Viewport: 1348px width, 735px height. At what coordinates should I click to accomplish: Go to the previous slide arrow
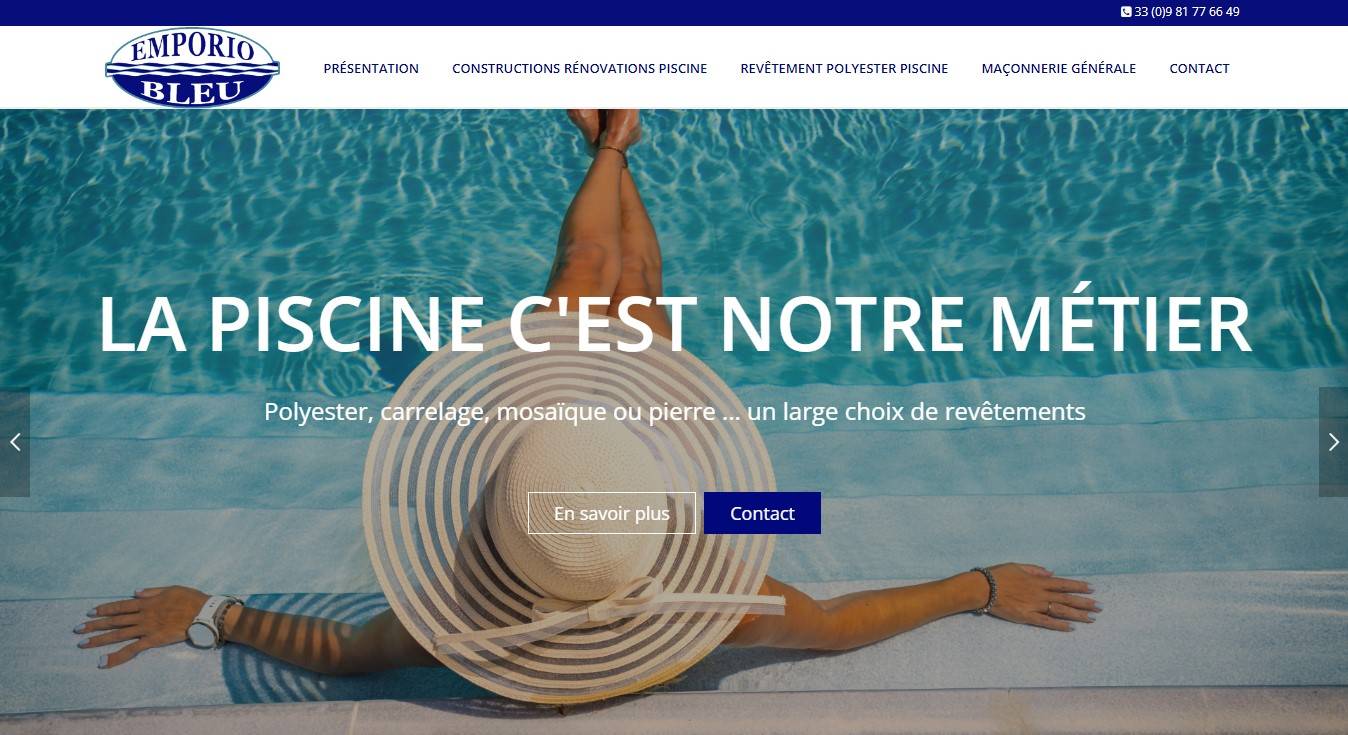pyautogui.click(x=15, y=442)
